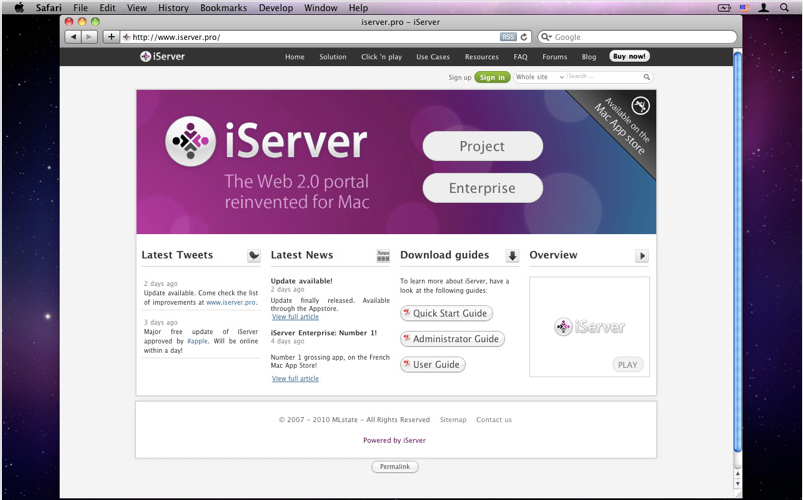Go back with Safari's back arrow
803x500 pixels.
(73, 37)
